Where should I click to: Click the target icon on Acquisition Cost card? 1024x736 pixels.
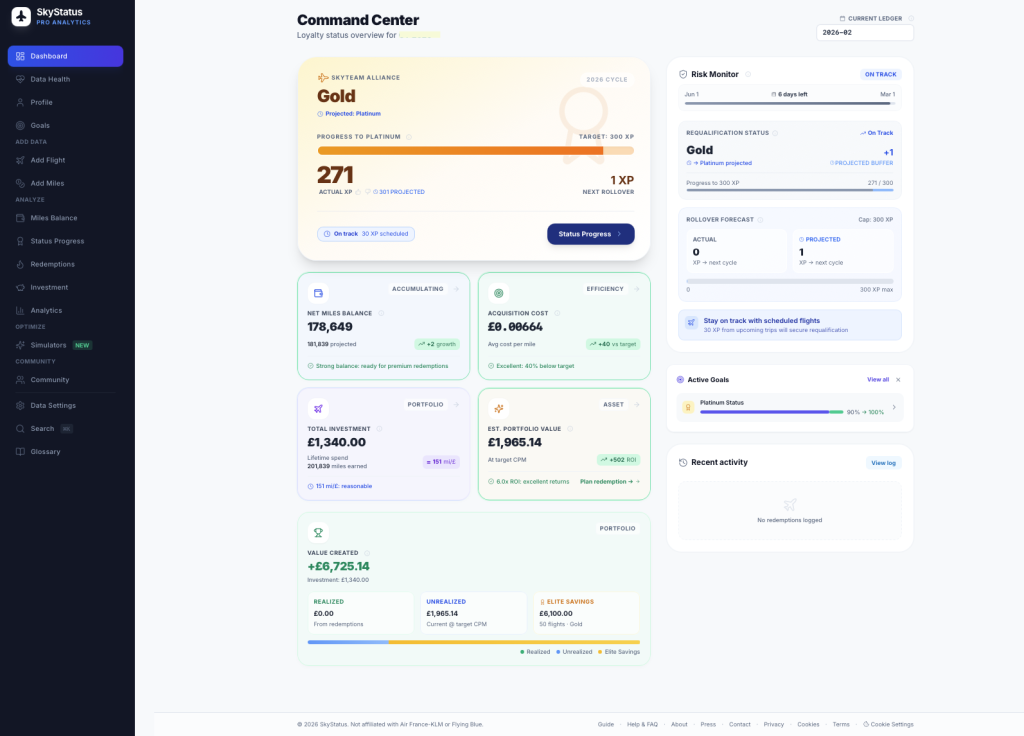pos(499,293)
